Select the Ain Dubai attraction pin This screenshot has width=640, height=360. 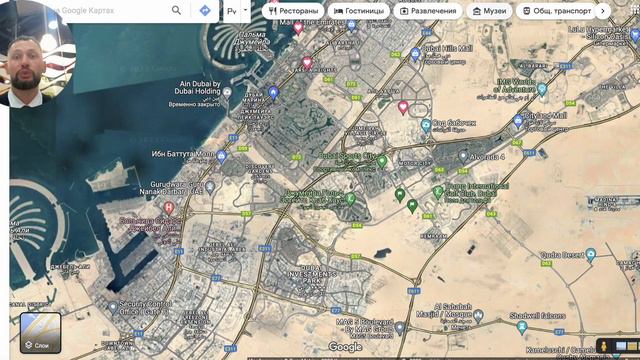click(x=227, y=92)
